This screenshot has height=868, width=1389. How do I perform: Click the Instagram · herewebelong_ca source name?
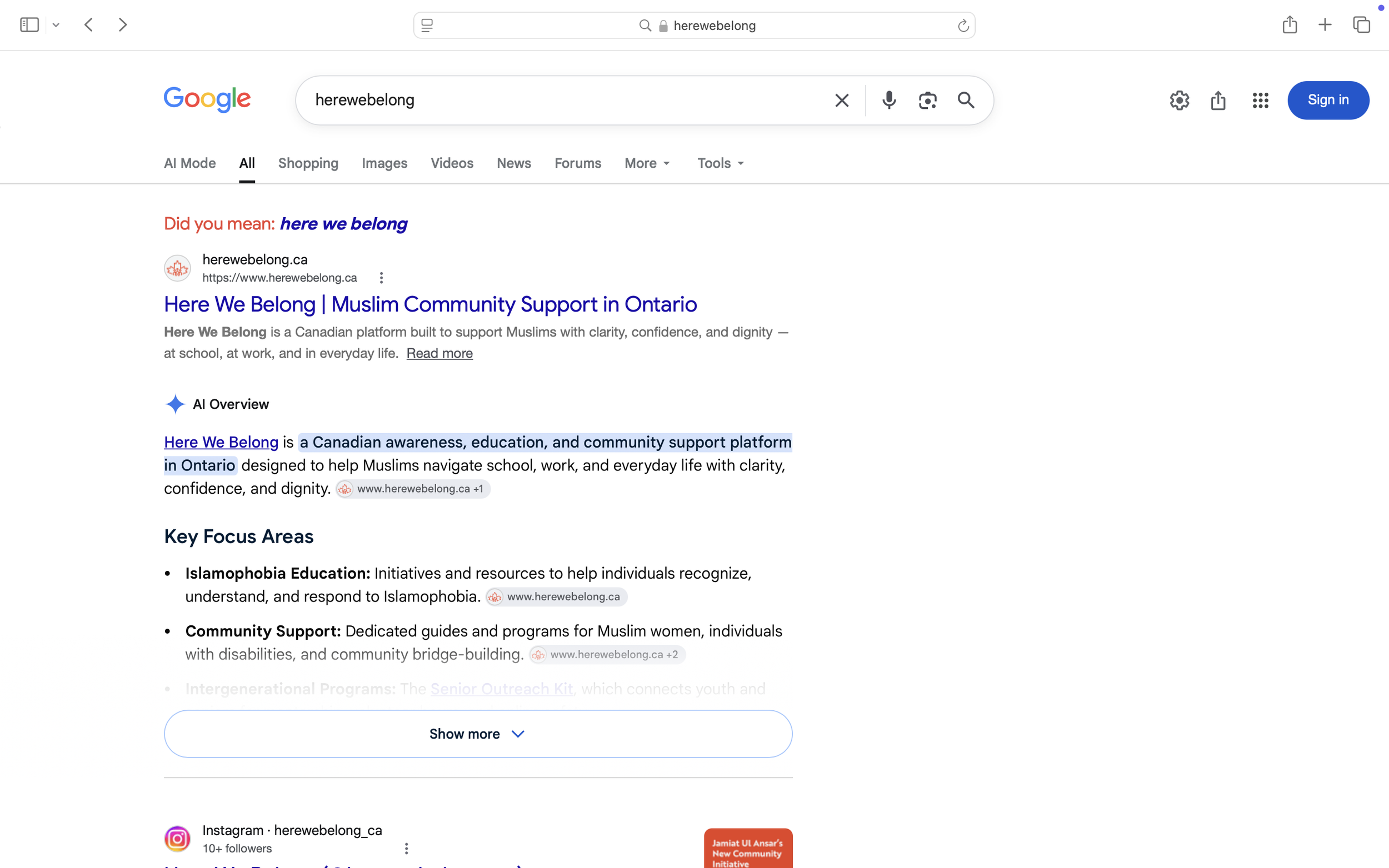[x=292, y=831]
